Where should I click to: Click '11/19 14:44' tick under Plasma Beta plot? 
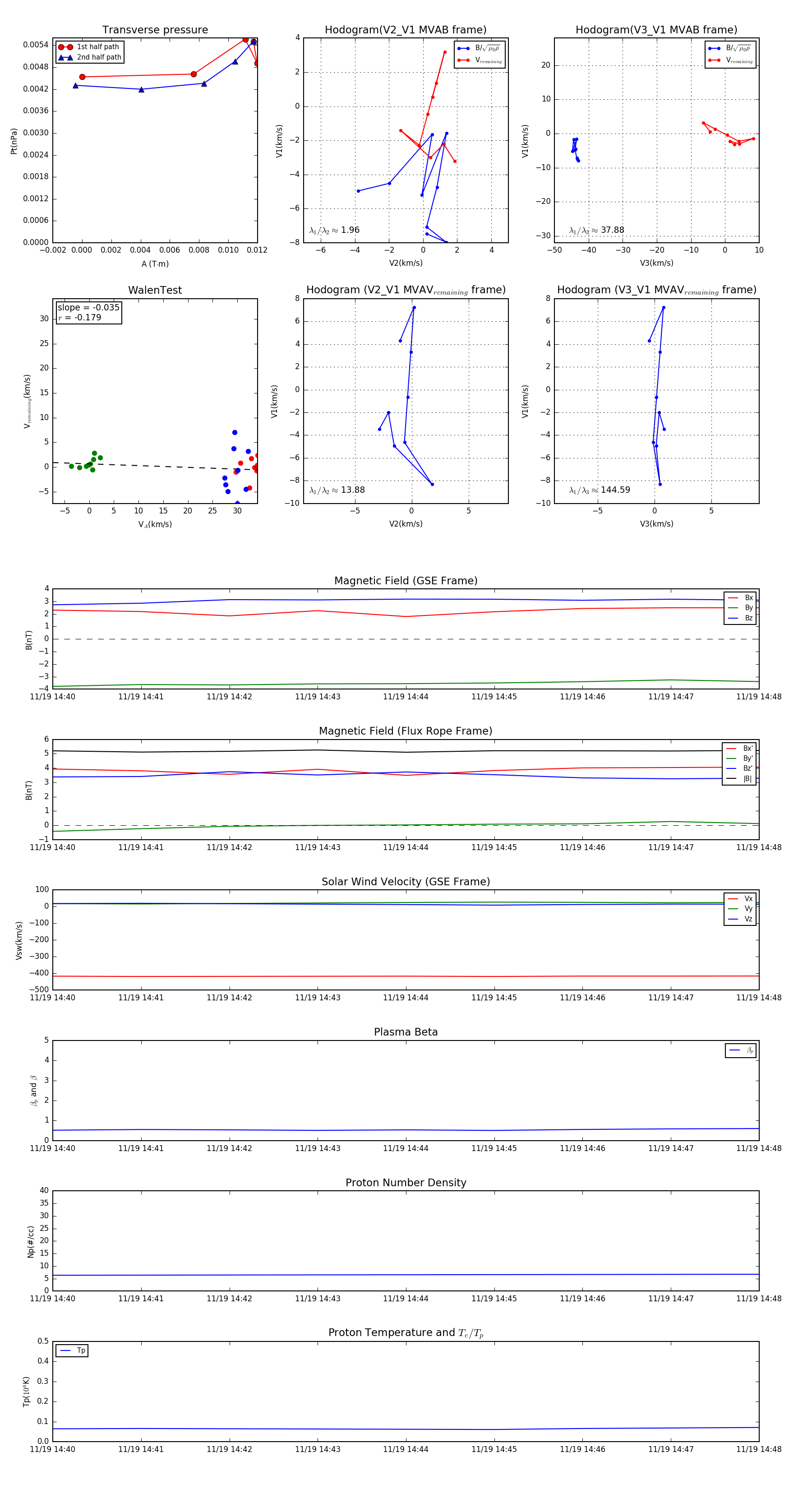click(406, 1148)
